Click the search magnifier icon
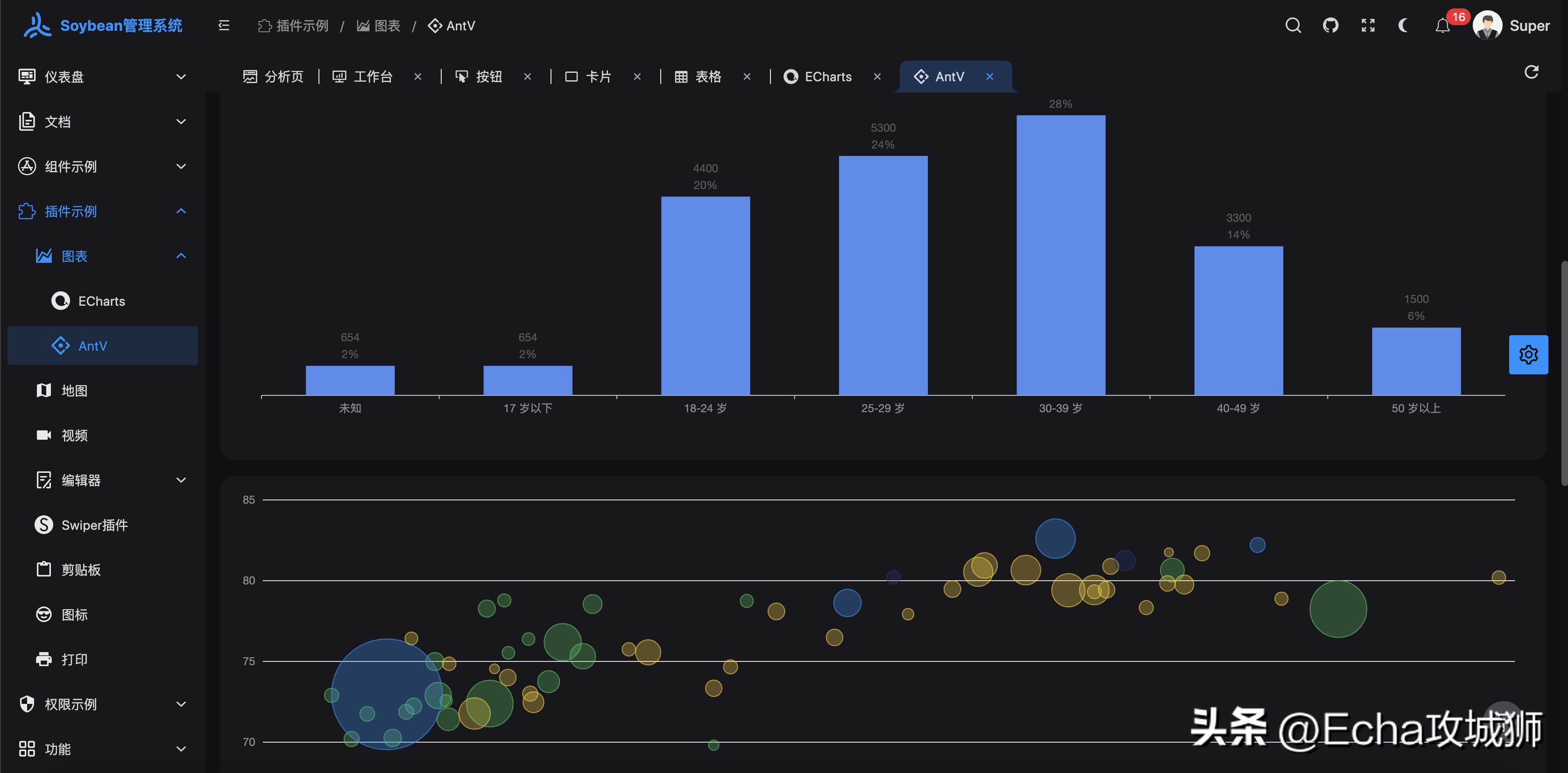The width and height of the screenshot is (1568, 773). pyautogui.click(x=1293, y=26)
